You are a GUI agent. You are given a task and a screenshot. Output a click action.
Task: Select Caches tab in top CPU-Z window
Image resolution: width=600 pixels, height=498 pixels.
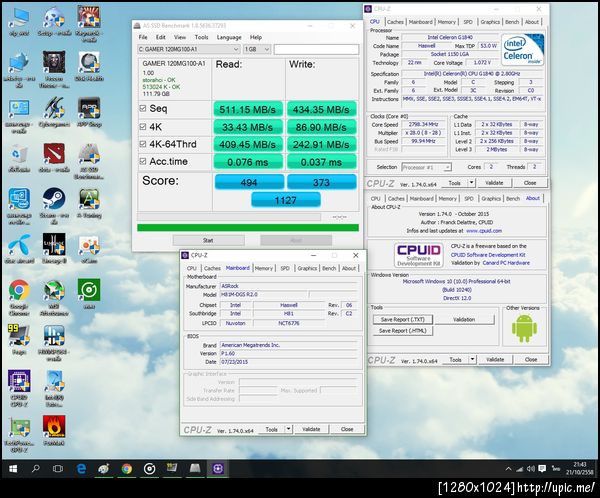tap(395, 22)
